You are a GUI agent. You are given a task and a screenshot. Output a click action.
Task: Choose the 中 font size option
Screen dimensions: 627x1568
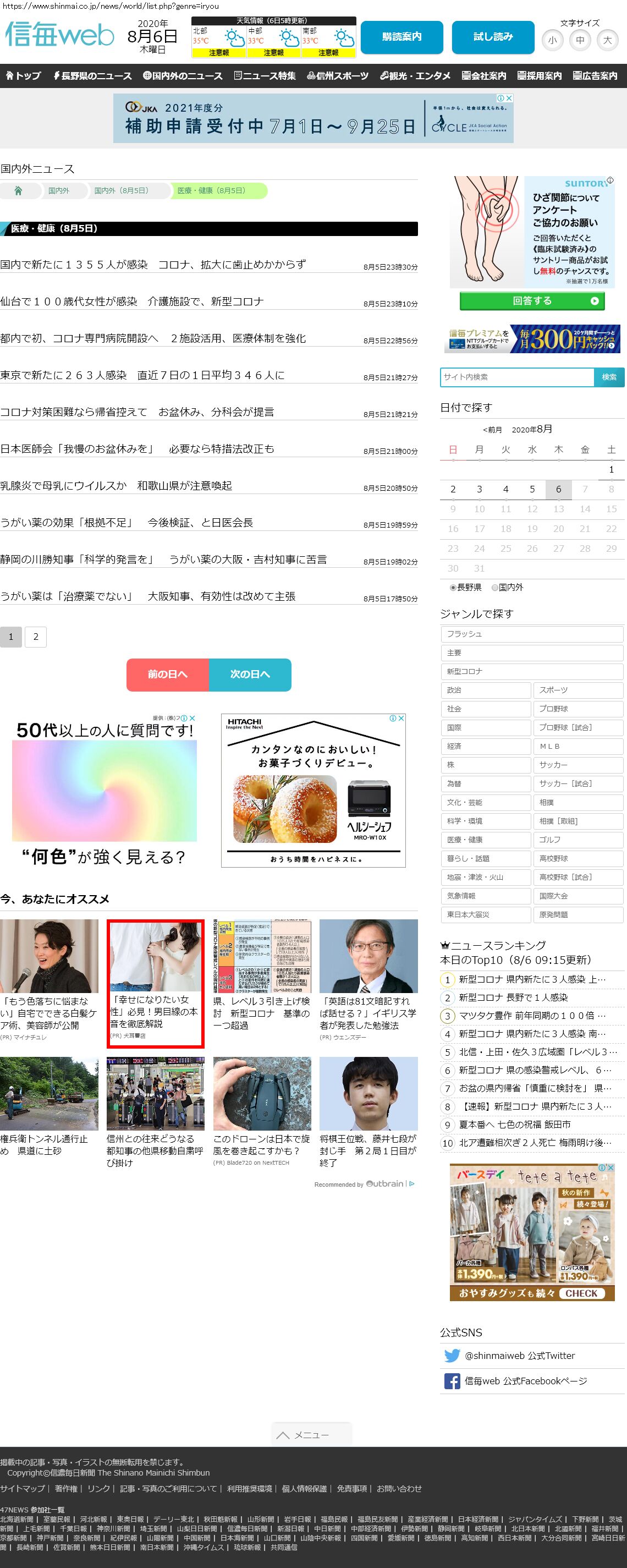point(580,41)
